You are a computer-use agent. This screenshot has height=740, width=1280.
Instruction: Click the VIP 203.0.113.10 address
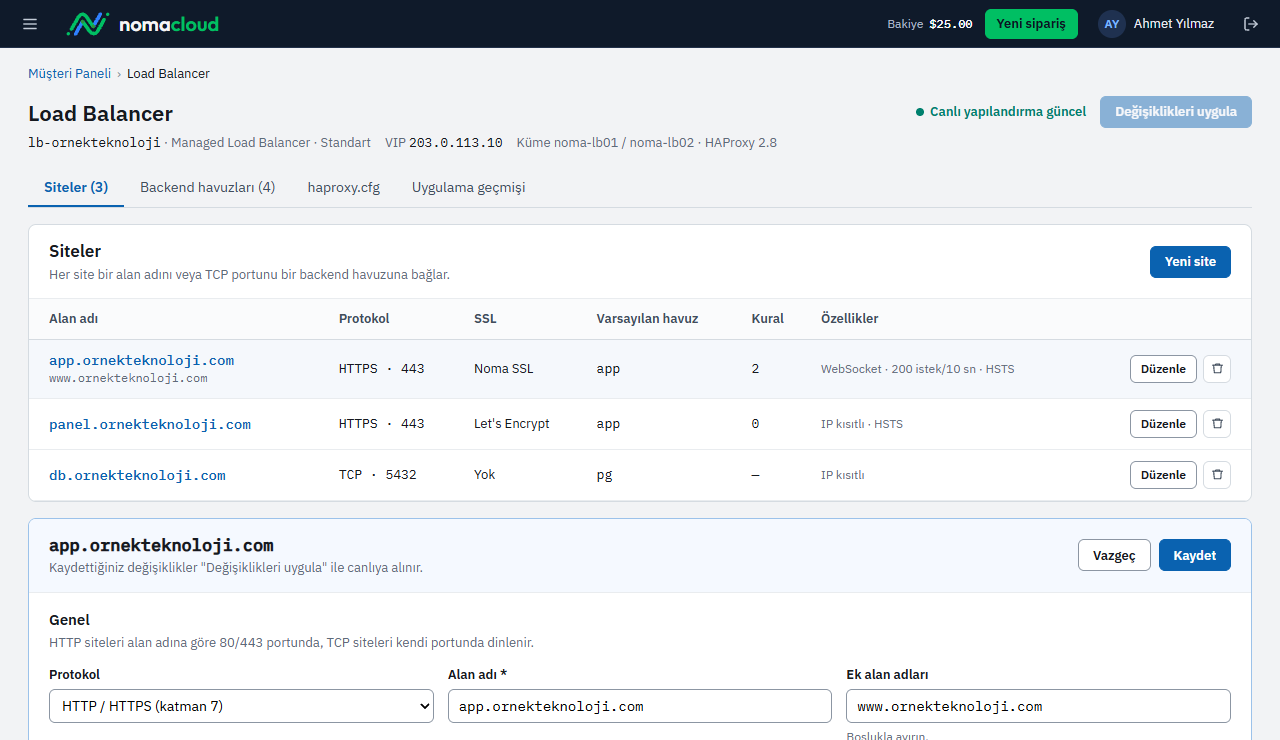[x=444, y=143]
